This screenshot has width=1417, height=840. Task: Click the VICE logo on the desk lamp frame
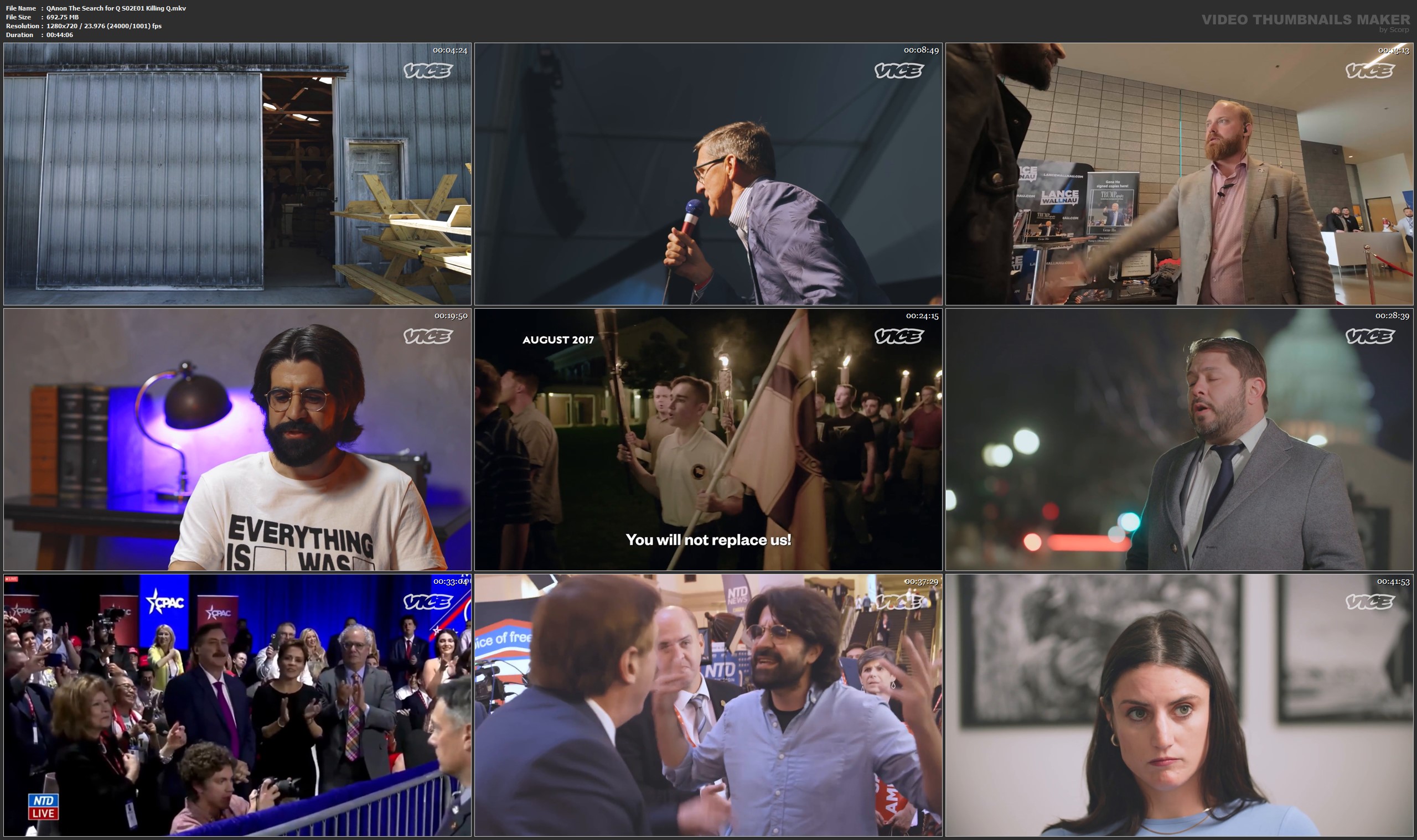[x=428, y=336]
